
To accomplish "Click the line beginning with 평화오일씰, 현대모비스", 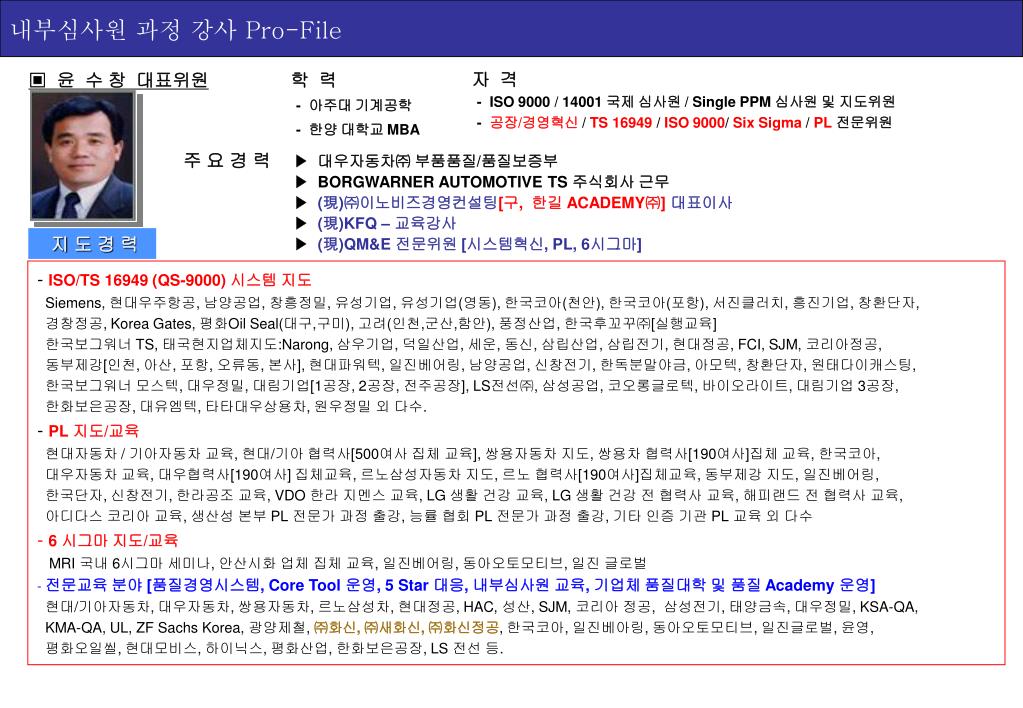I will click(274, 649).
